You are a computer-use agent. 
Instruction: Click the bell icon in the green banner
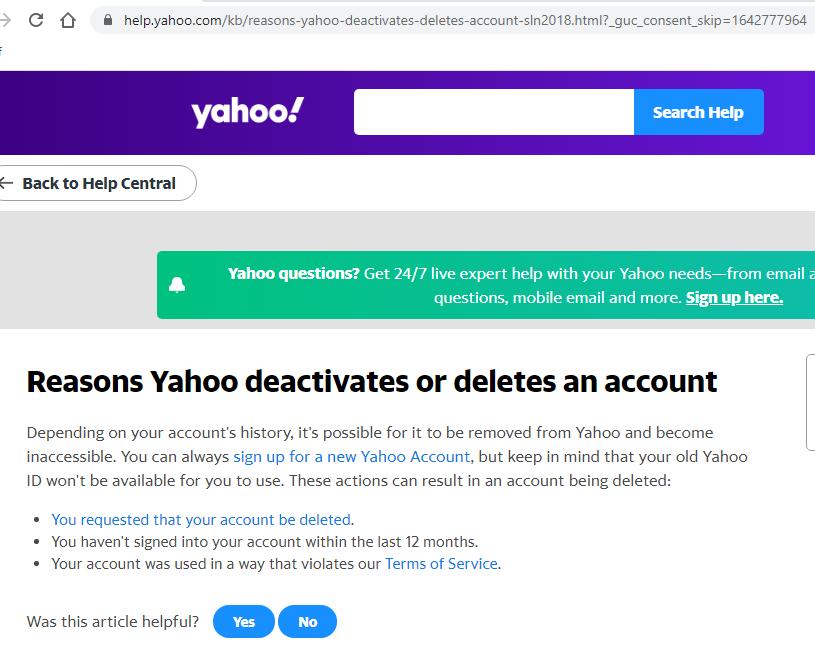pyautogui.click(x=177, y=285)
